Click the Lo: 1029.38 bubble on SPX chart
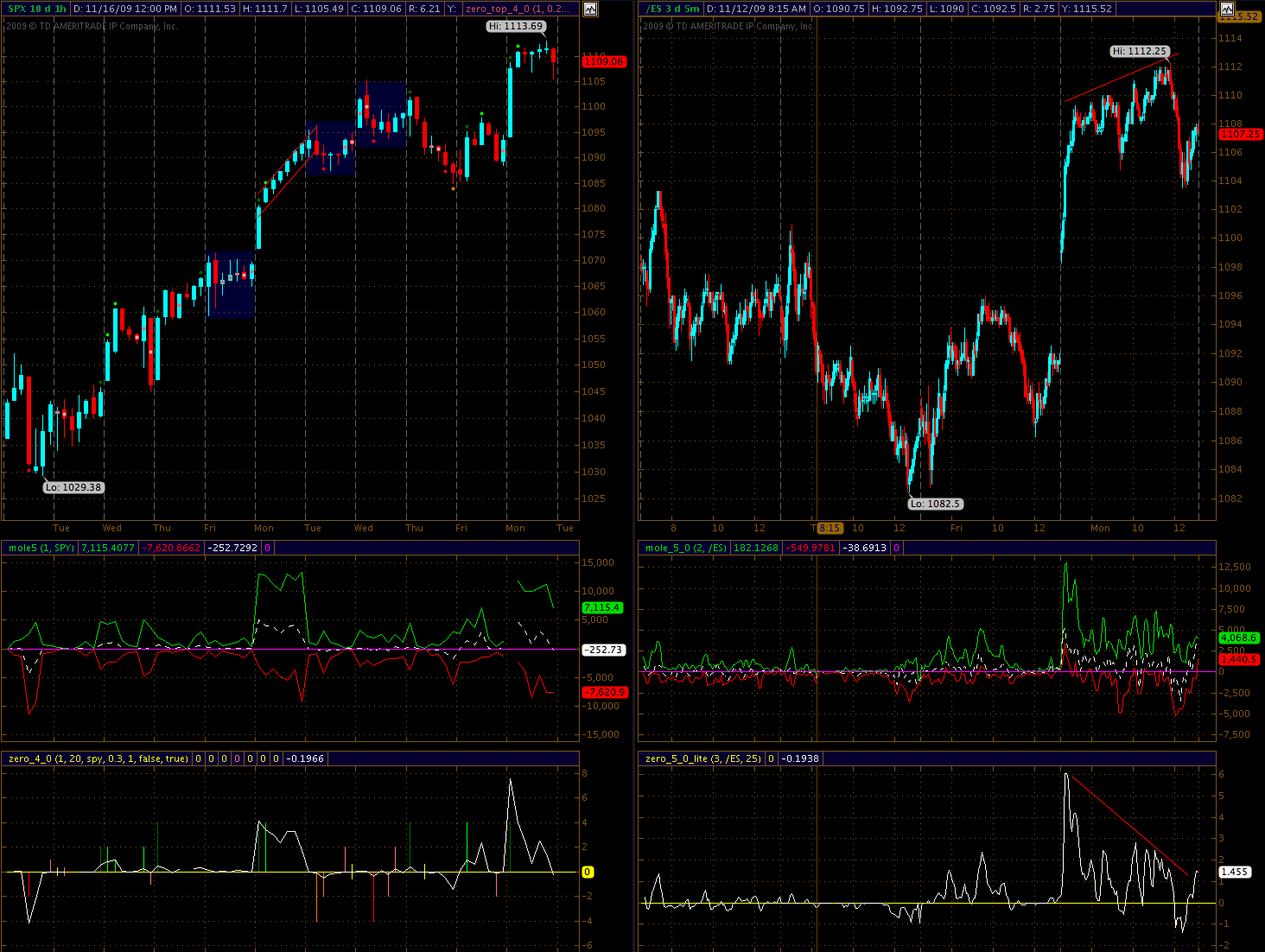This screenshot has width=1265, height=952. [x=73, y=487]
